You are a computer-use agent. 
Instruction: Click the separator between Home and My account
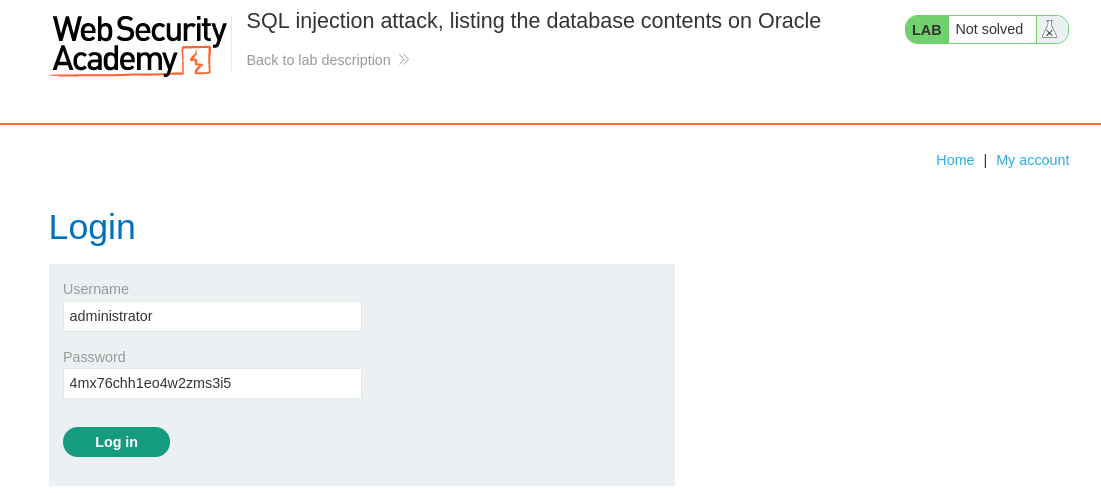[x=985, y=160]
